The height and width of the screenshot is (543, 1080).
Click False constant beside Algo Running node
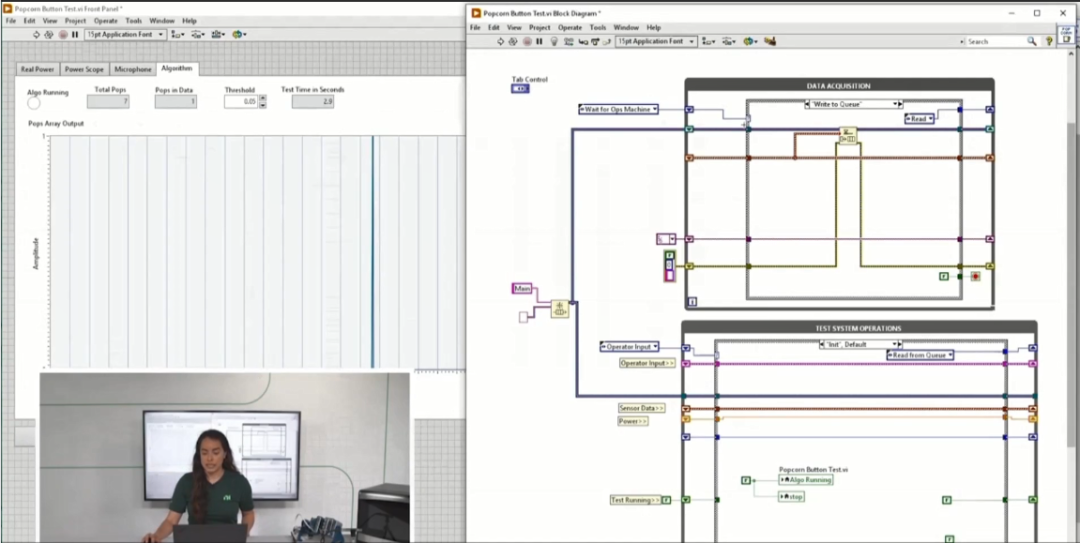[x=745, y=480]
